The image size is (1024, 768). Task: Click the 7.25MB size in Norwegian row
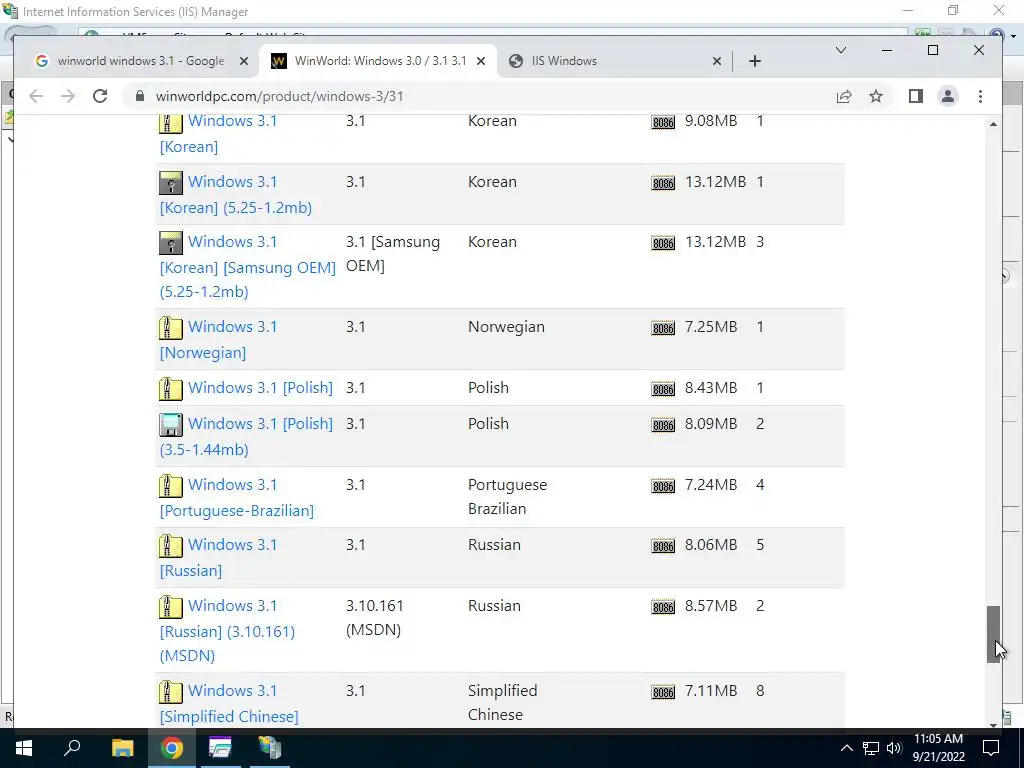click(711, 327)
